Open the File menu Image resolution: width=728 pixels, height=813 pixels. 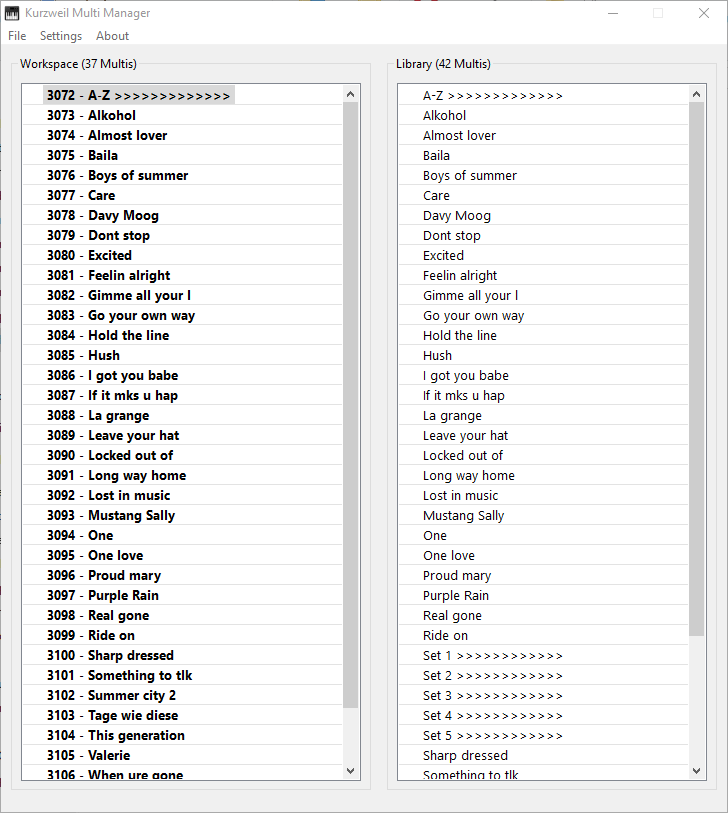[x=17, y=36]
